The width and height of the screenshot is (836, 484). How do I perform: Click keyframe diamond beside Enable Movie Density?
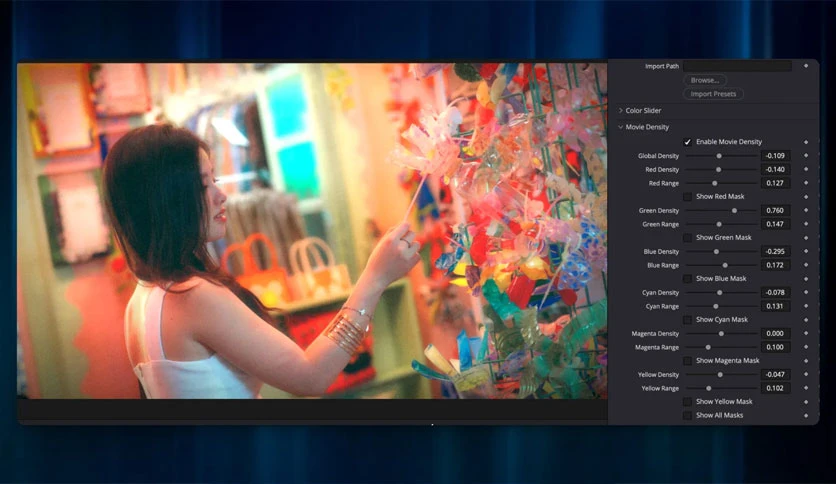(806, 142)
